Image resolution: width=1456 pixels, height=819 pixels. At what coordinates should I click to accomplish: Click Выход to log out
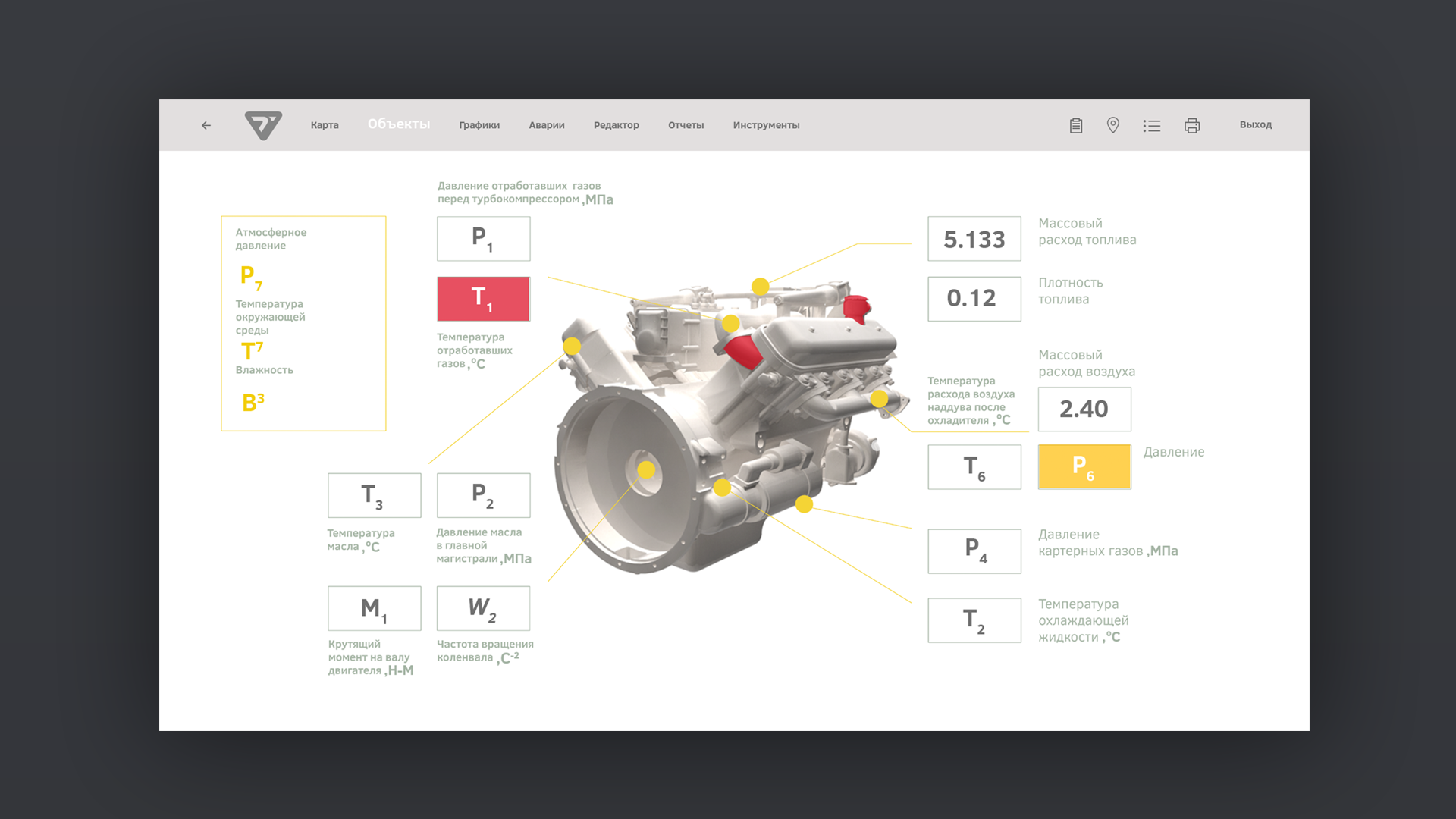click(1255, 124)
